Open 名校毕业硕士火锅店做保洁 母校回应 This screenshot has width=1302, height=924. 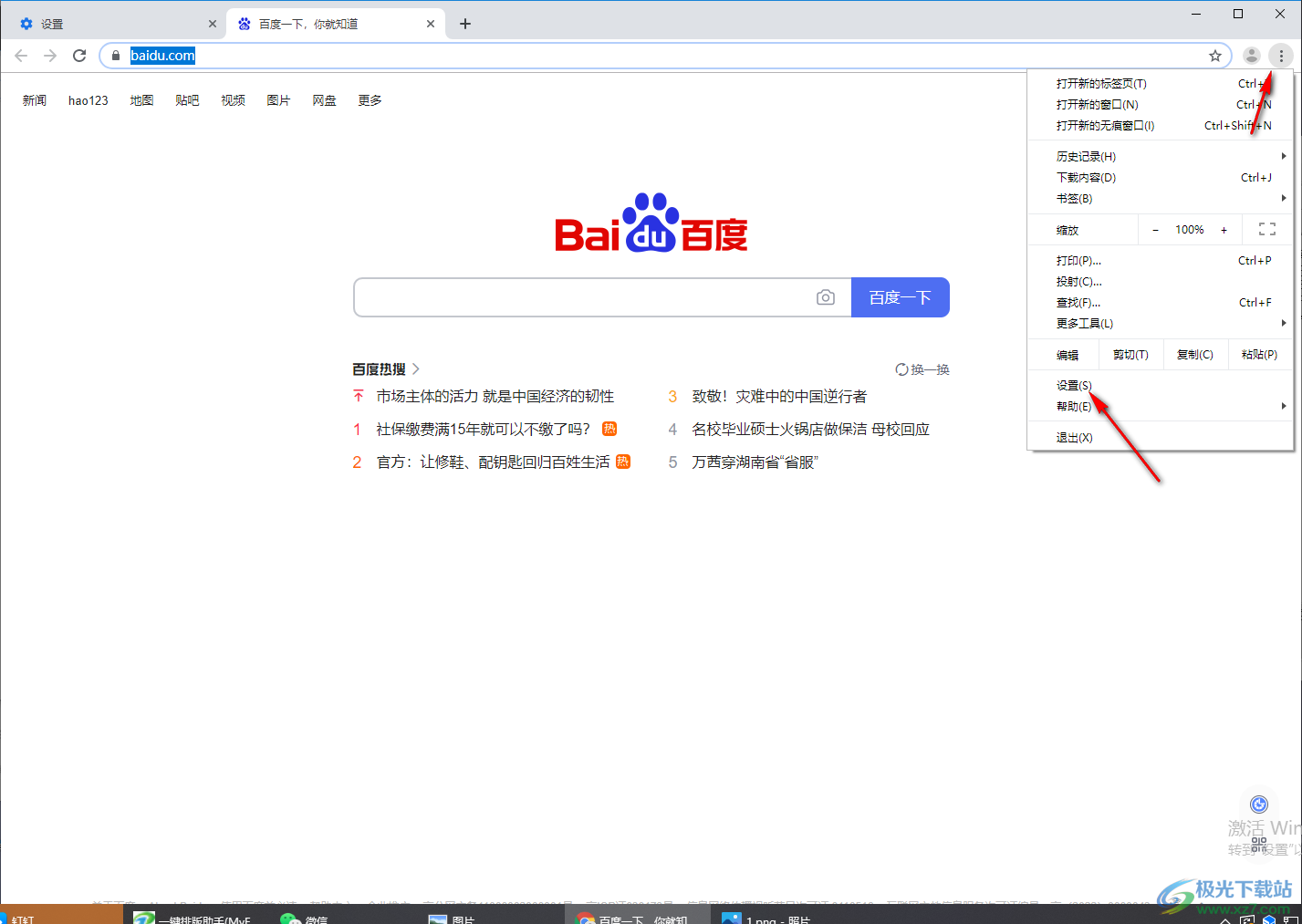810,430
